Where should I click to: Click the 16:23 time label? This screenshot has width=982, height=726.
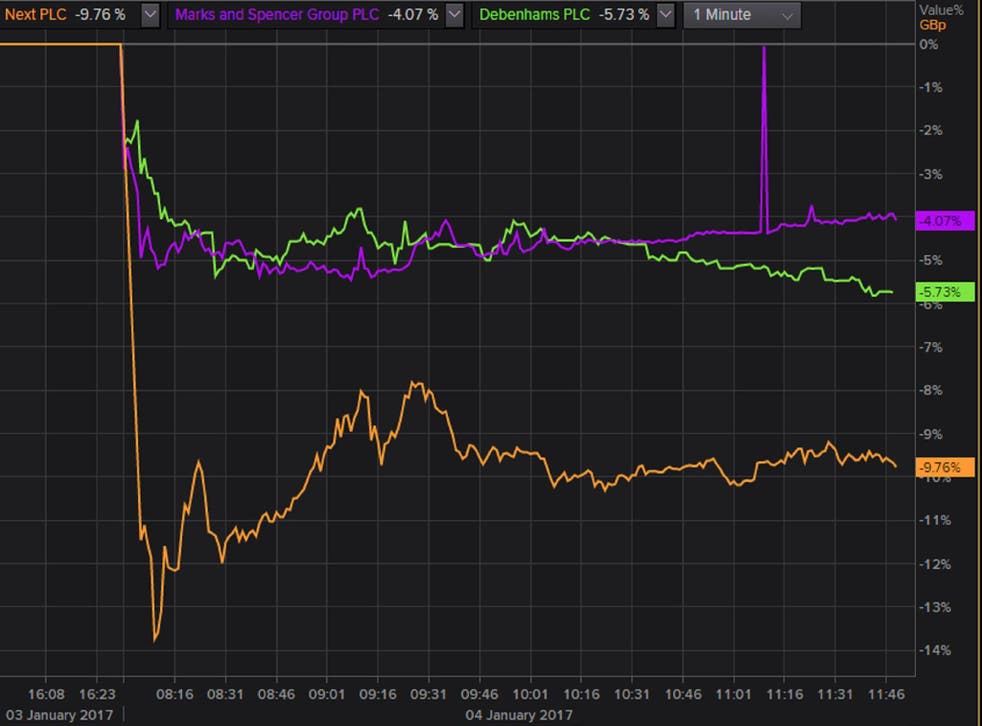click(97, 694)
